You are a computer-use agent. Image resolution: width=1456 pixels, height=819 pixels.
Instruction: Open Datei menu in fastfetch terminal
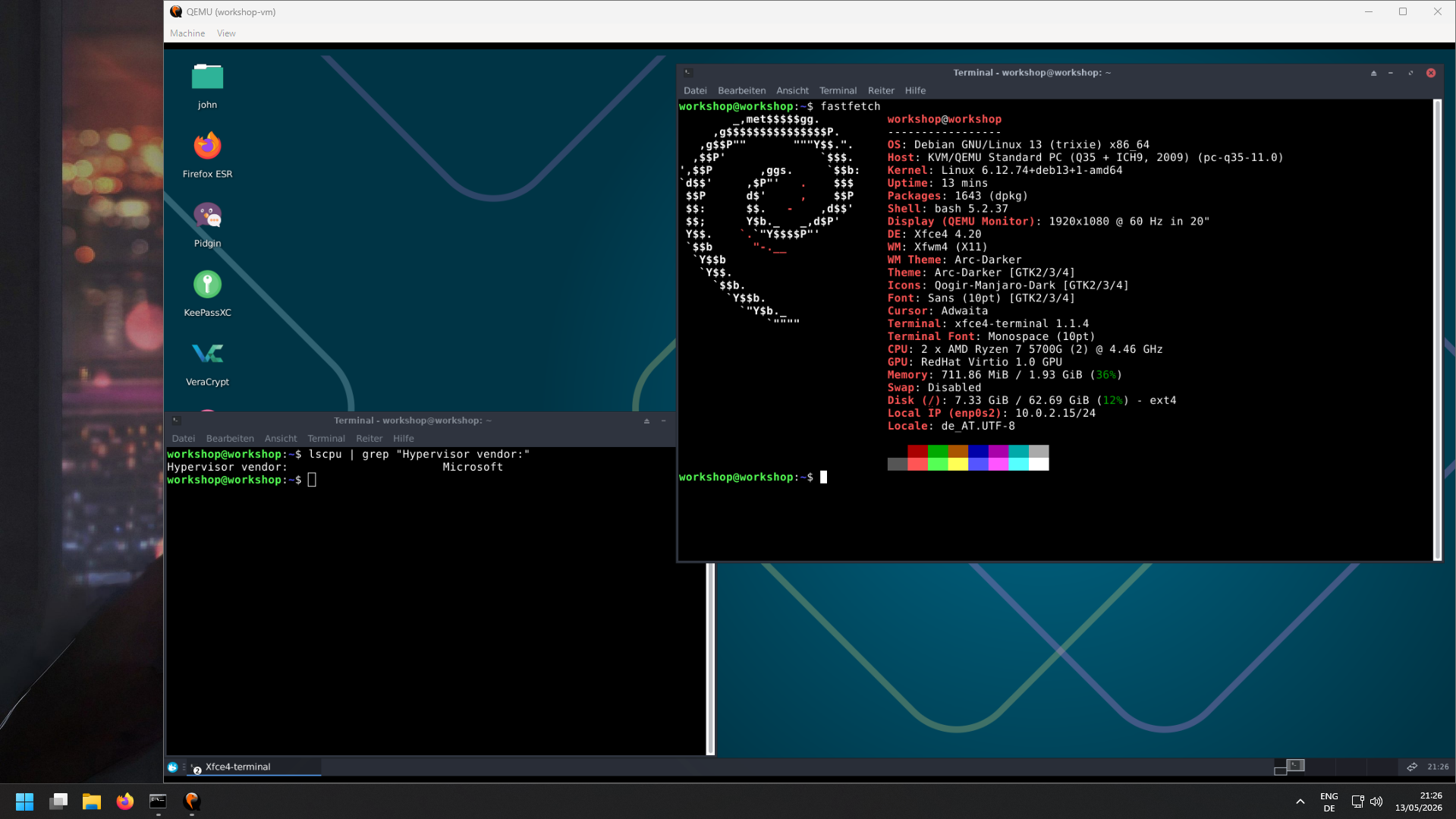click(x=695, y=90)
